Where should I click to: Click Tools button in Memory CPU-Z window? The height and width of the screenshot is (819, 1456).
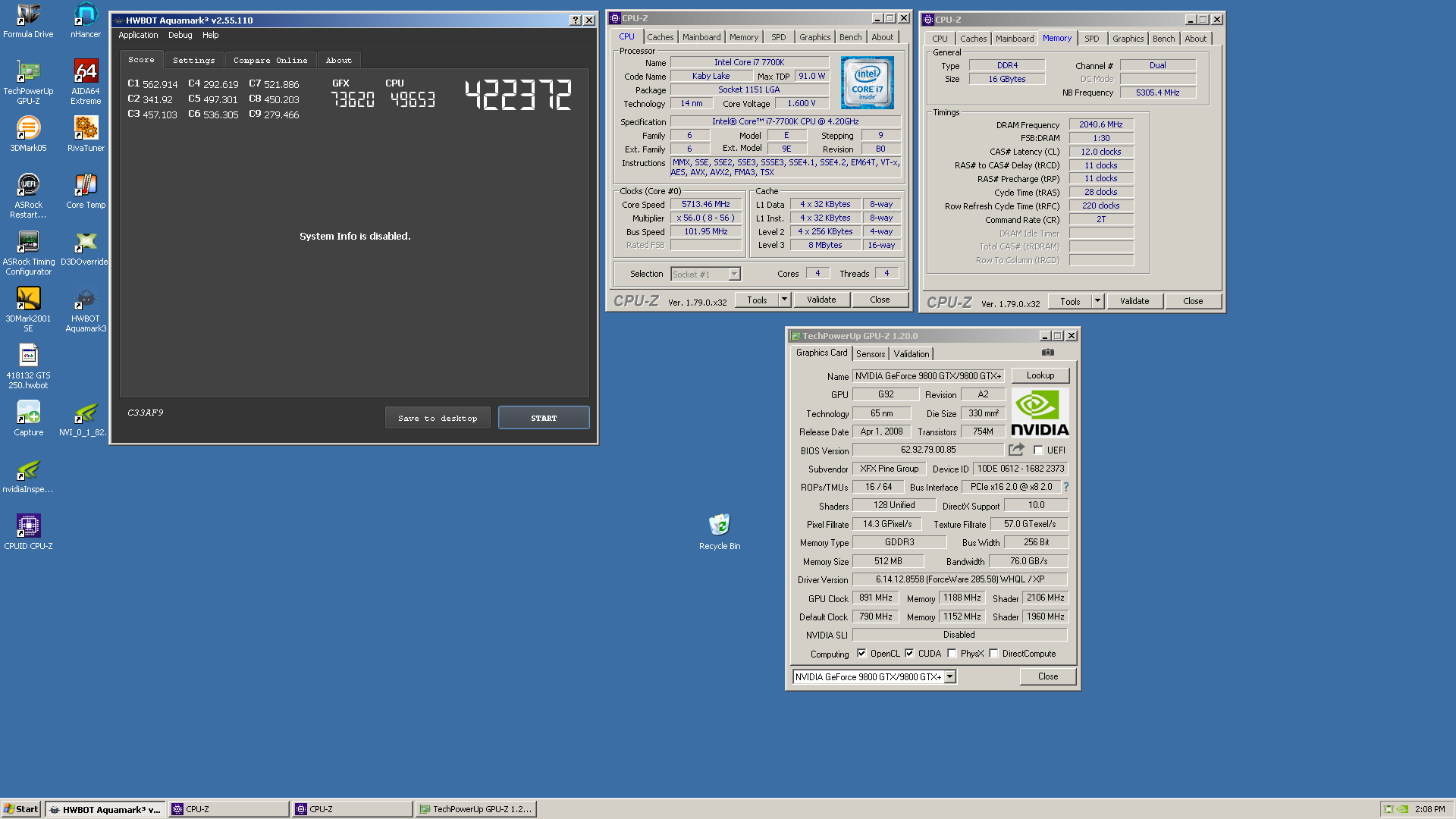tap(1070, 301)
